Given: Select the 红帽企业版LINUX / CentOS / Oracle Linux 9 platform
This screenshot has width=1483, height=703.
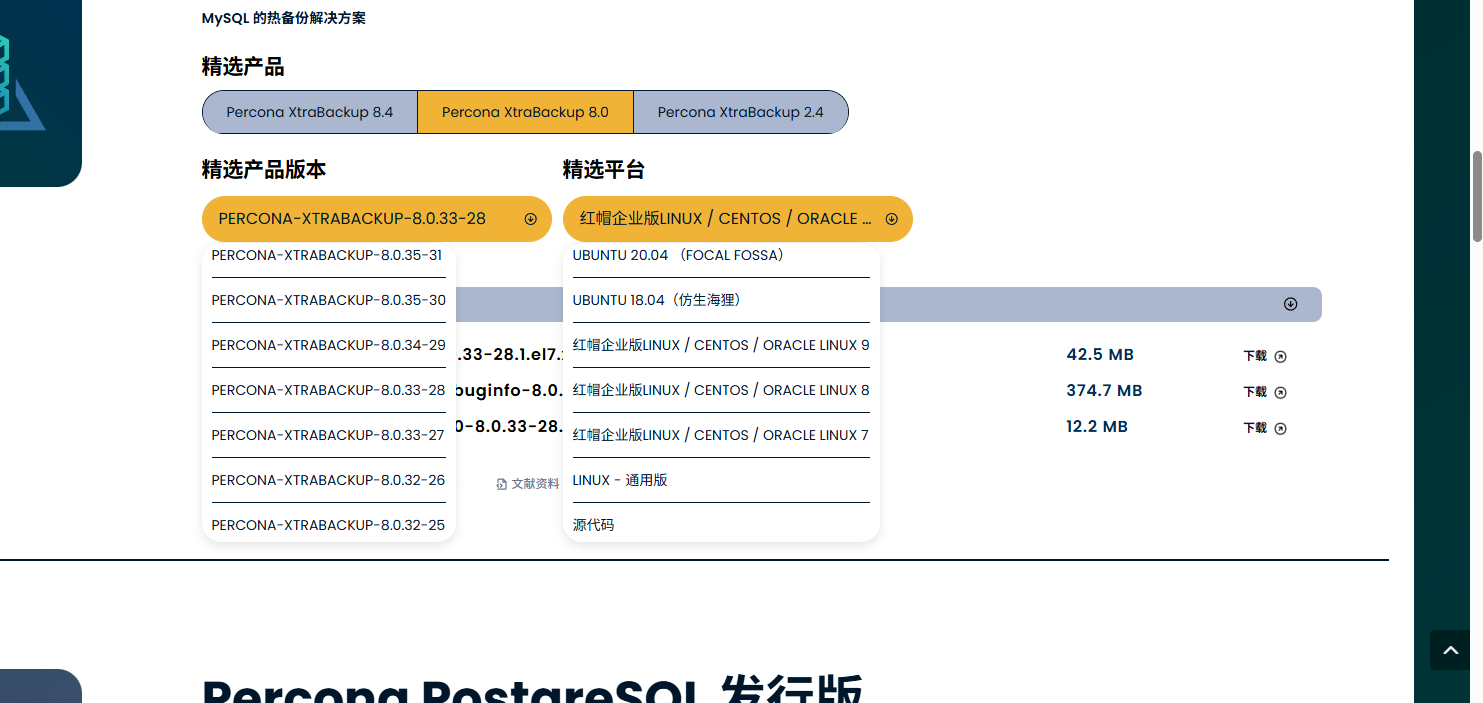Looking at the screenshot, I should (x=720, y=345).
